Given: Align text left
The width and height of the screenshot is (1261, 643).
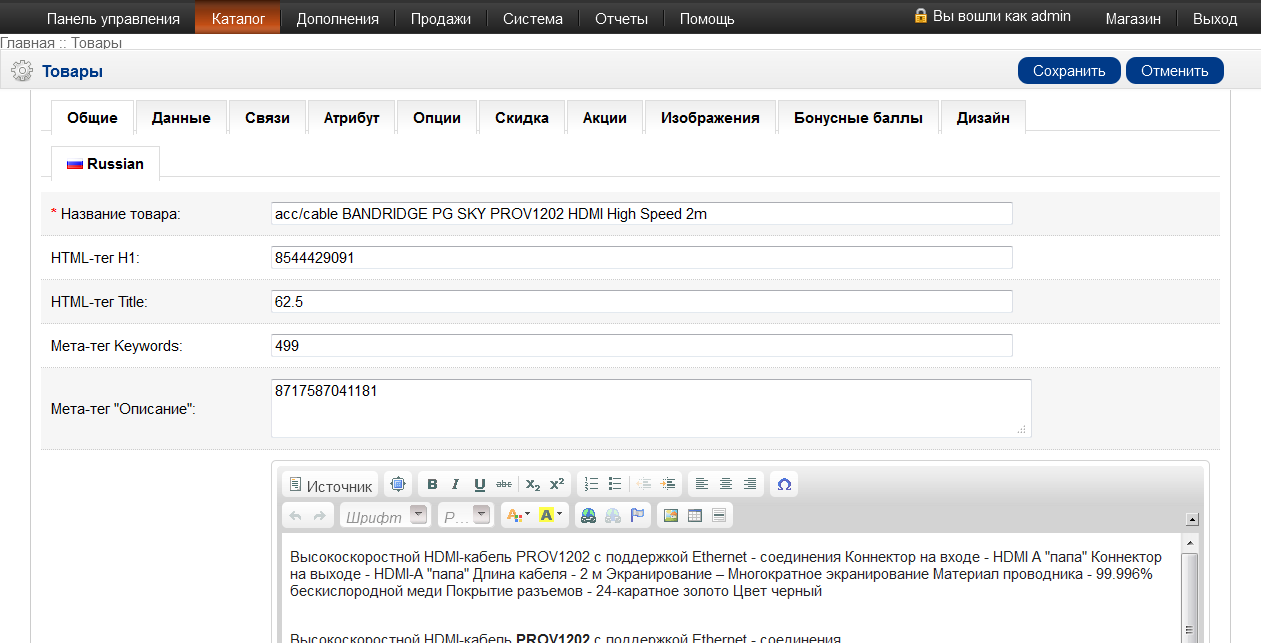Looking at the screenshot, I should 702,484.
